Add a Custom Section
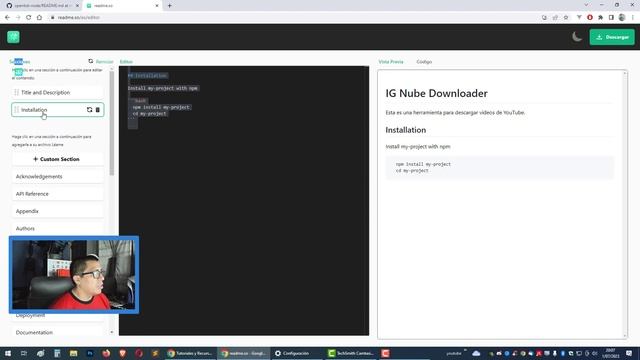 (58, 159)
